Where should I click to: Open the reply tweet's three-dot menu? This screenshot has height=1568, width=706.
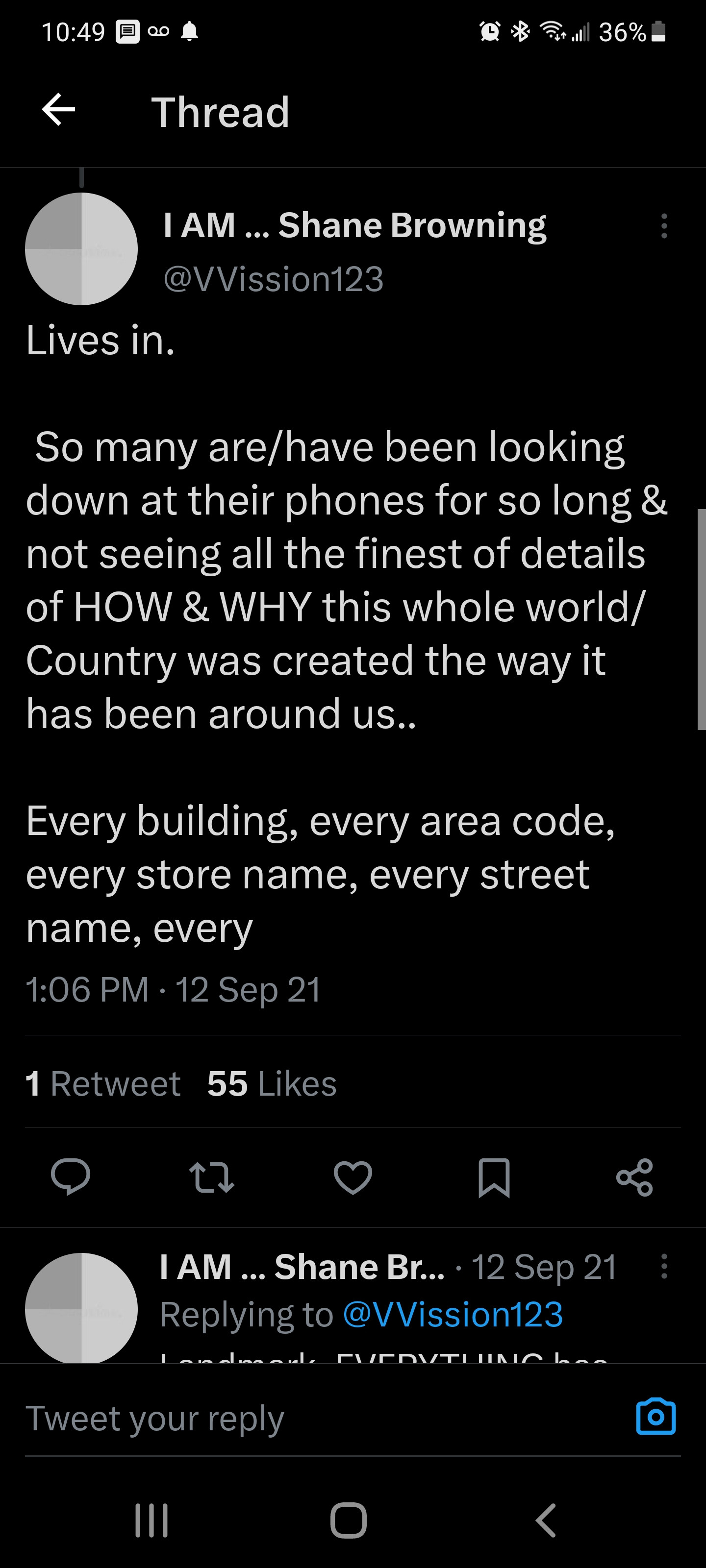[664, 1266]
